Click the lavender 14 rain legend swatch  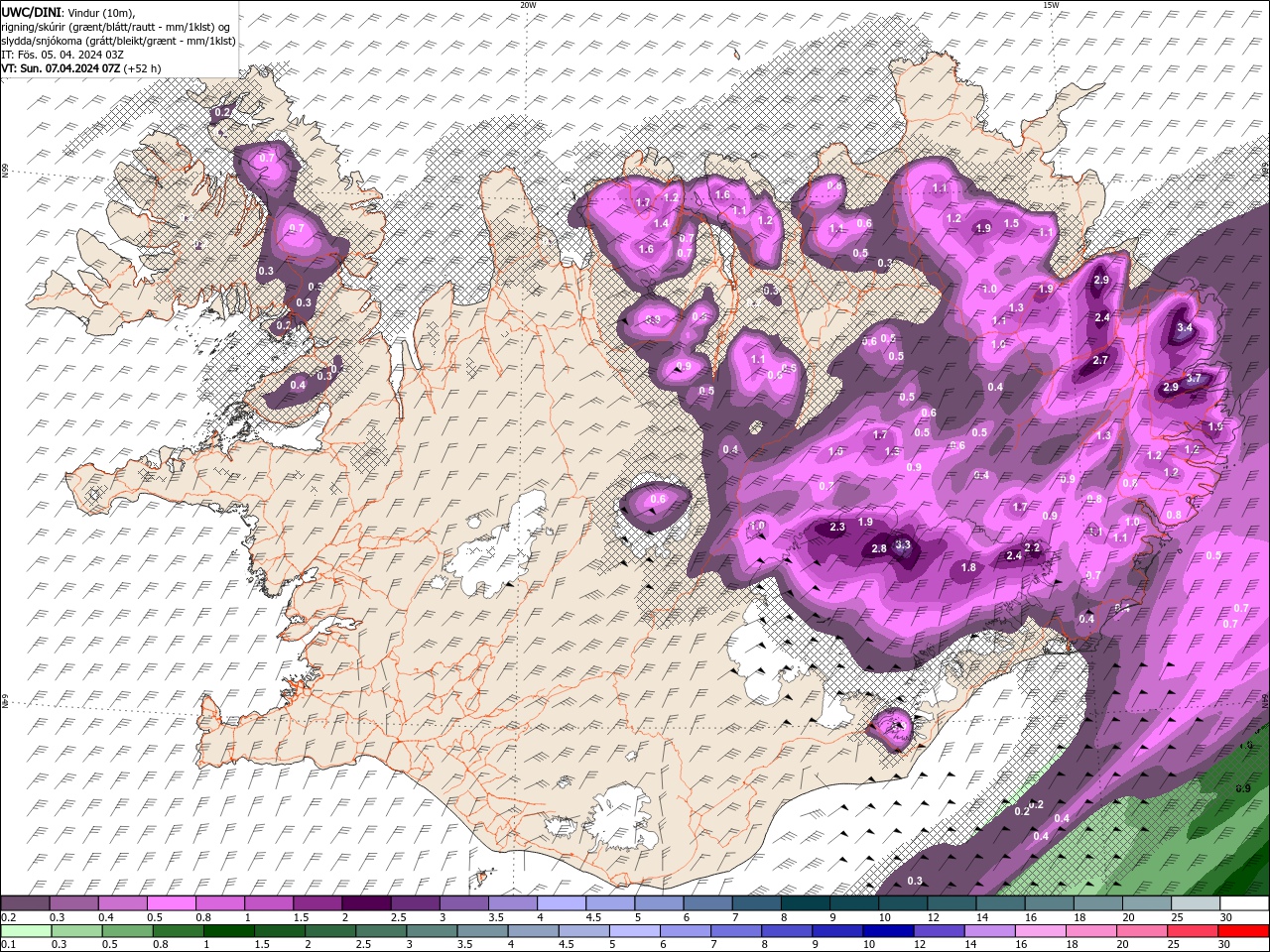pos(988,930)
